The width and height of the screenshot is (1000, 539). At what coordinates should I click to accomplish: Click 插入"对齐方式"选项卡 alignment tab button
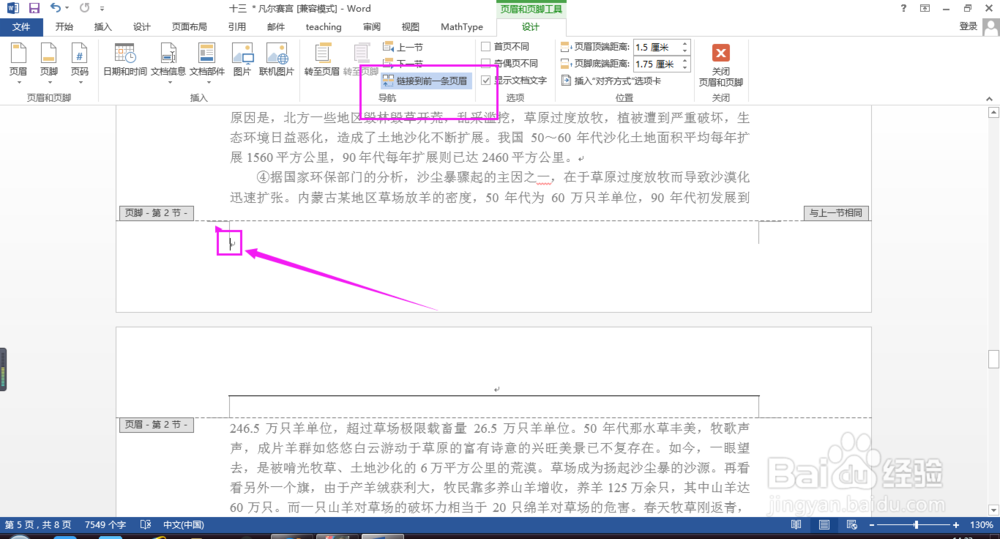pyautogui.click(x=611, y=81)
